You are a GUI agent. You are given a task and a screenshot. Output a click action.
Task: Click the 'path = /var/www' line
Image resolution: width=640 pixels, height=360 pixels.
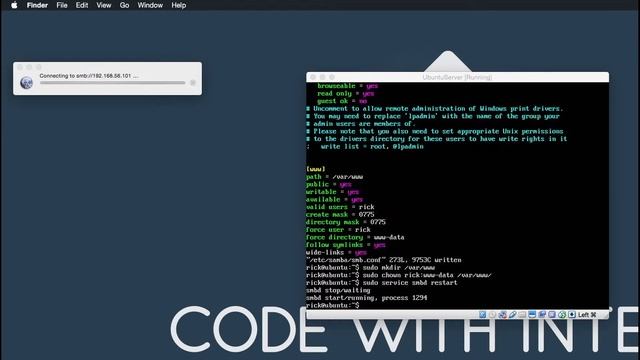334,177
